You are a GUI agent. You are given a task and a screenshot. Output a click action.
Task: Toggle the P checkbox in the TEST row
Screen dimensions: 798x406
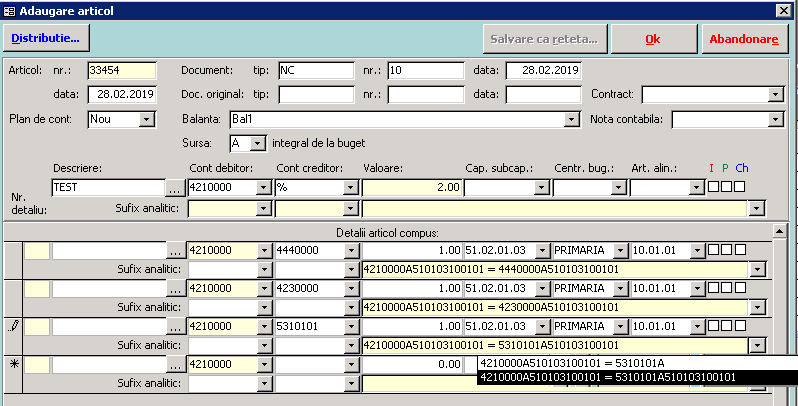[x=726, y=187]
